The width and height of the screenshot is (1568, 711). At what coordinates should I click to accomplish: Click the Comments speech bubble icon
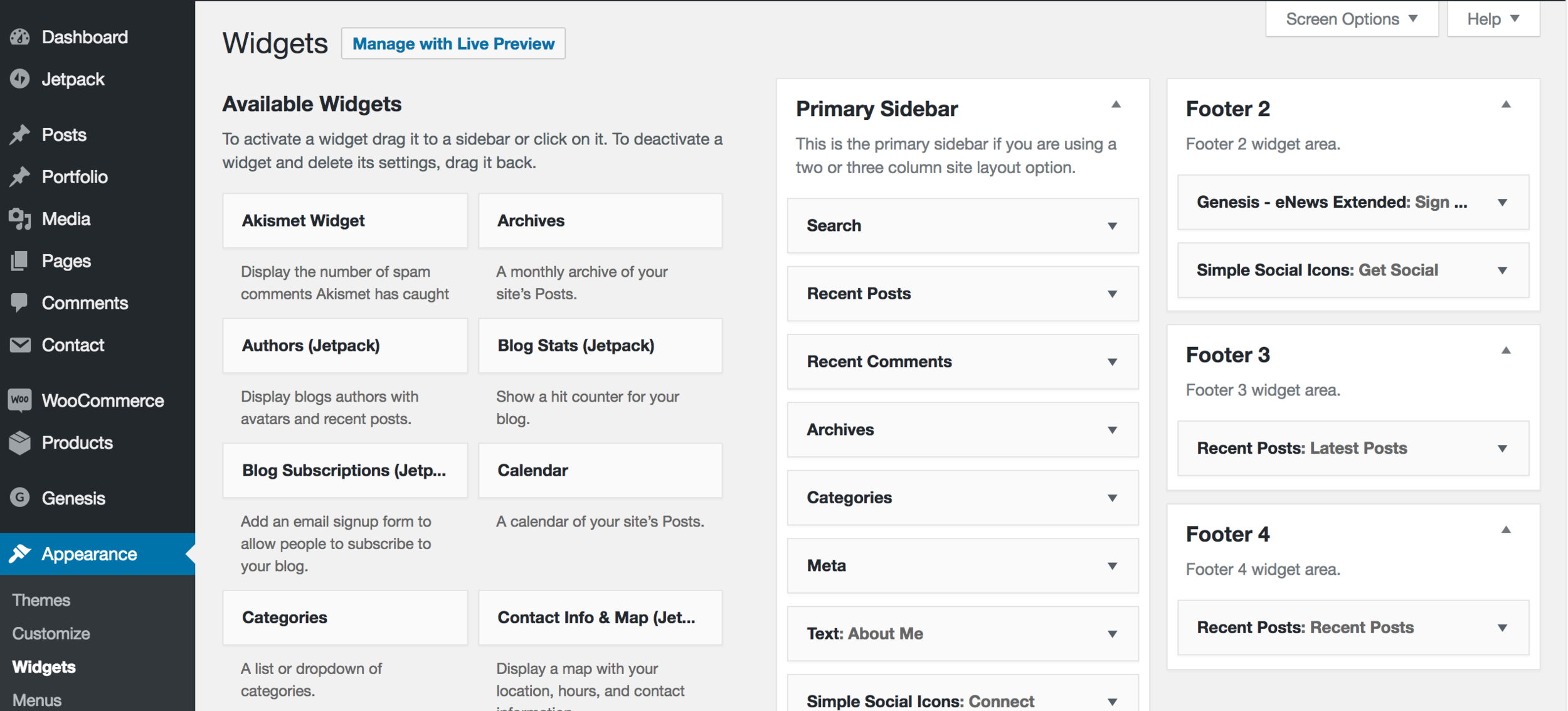click(x=20, y=302)
